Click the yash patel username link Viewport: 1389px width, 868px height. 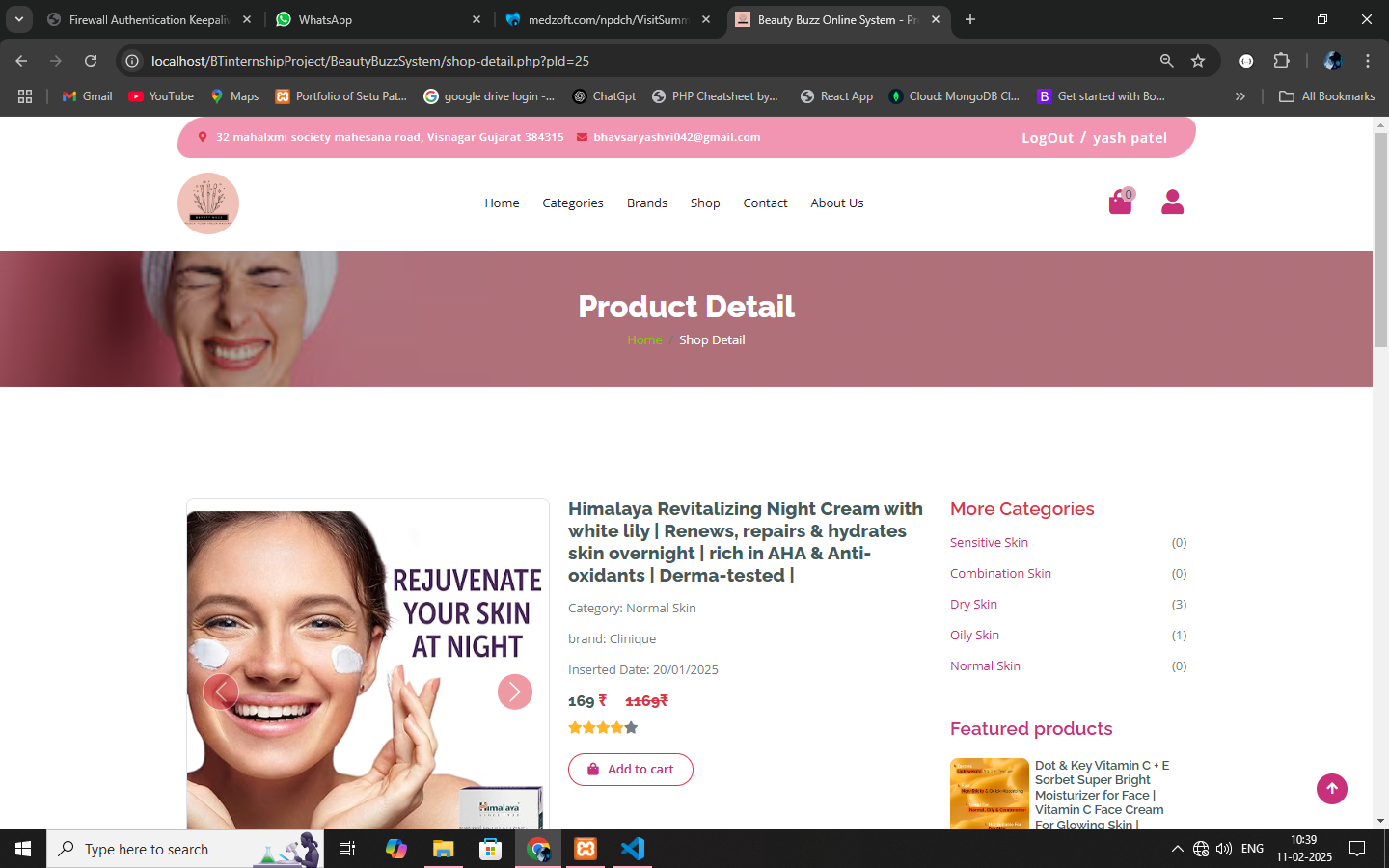click(x=1130, y=138)
